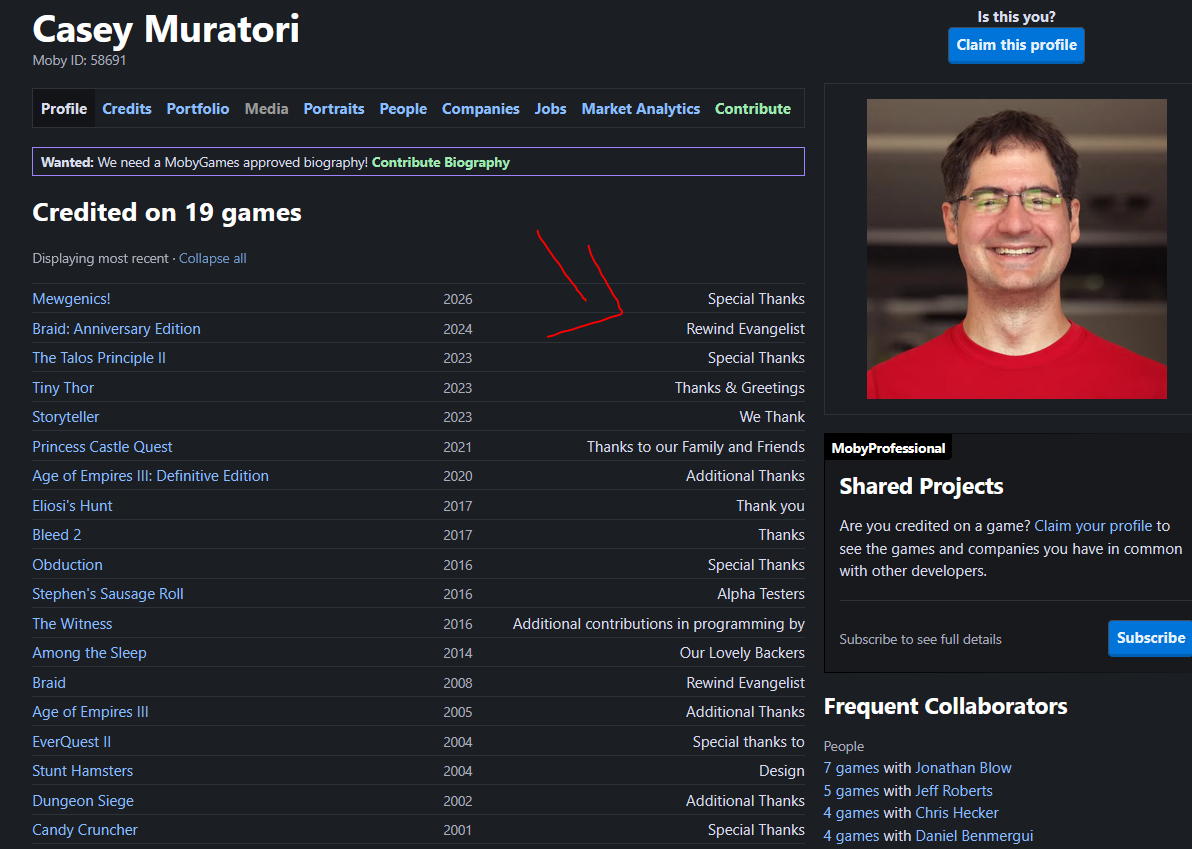Screen dimensions: 1192x849
Task: Collapse all credited games
Action: 212,258
